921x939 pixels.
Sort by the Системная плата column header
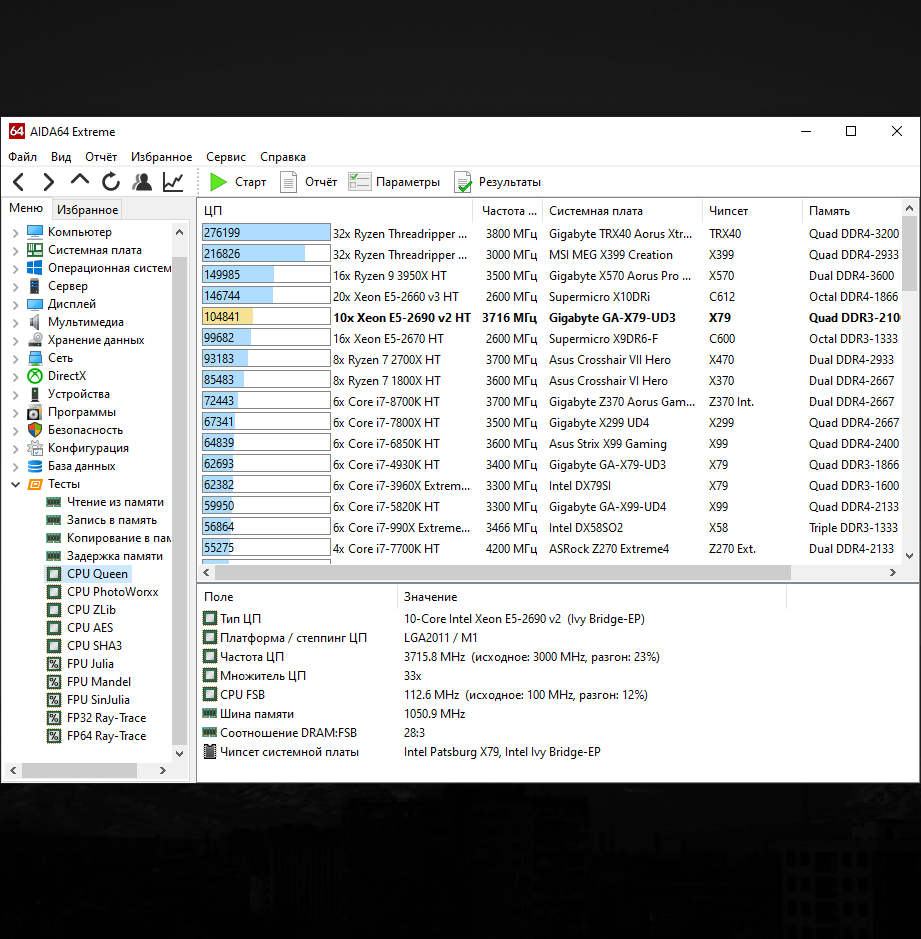pyautogui.click(x=622, y=211)
